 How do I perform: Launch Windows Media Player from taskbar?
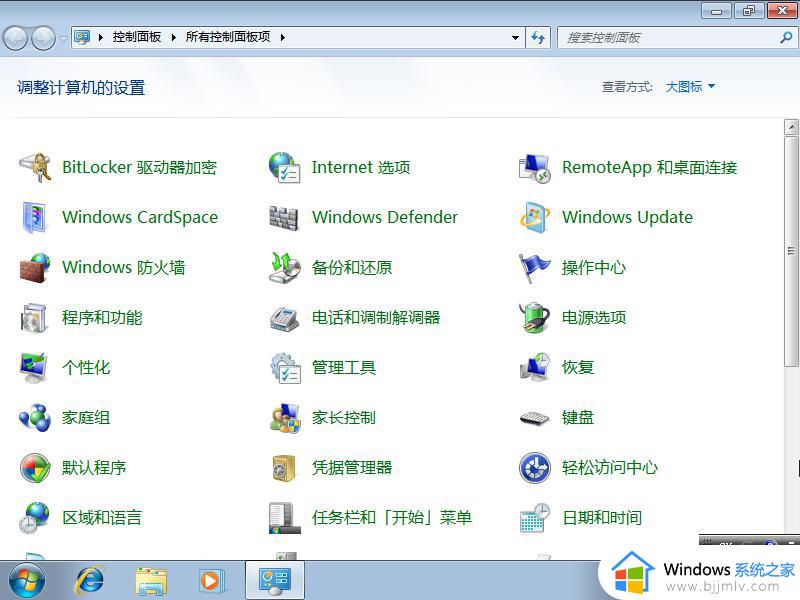[x=210, y=581]
